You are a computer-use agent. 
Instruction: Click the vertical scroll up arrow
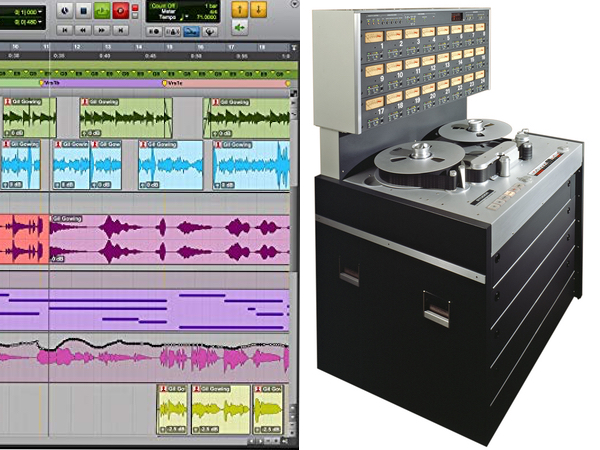[x=292, y=408]
